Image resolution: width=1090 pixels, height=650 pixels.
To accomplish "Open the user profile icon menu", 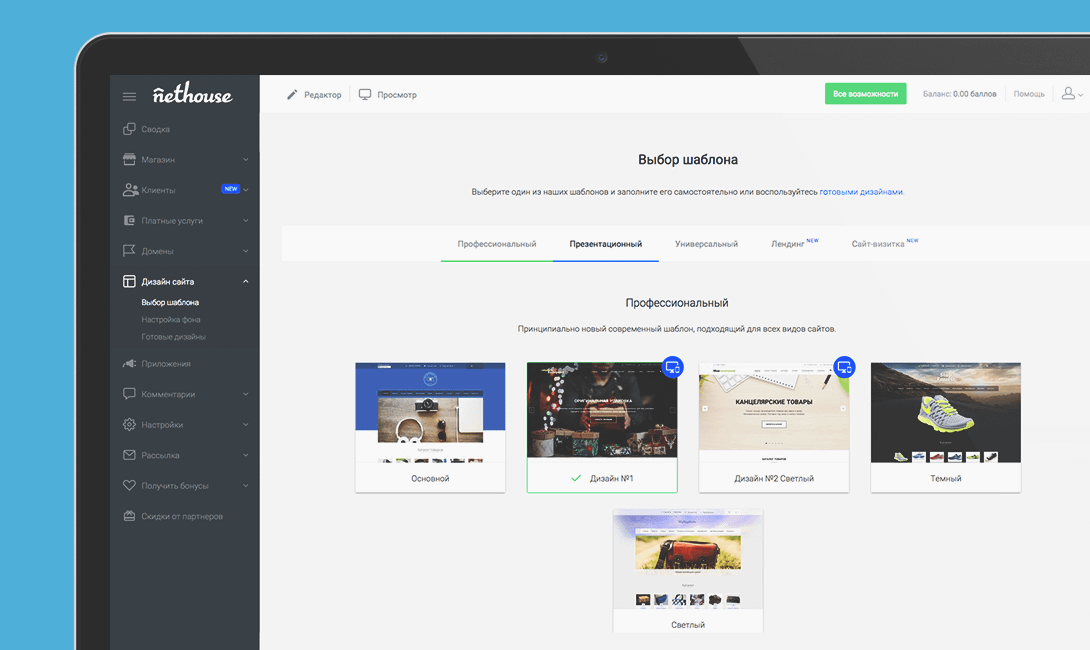I will [x=1071, y=94].
